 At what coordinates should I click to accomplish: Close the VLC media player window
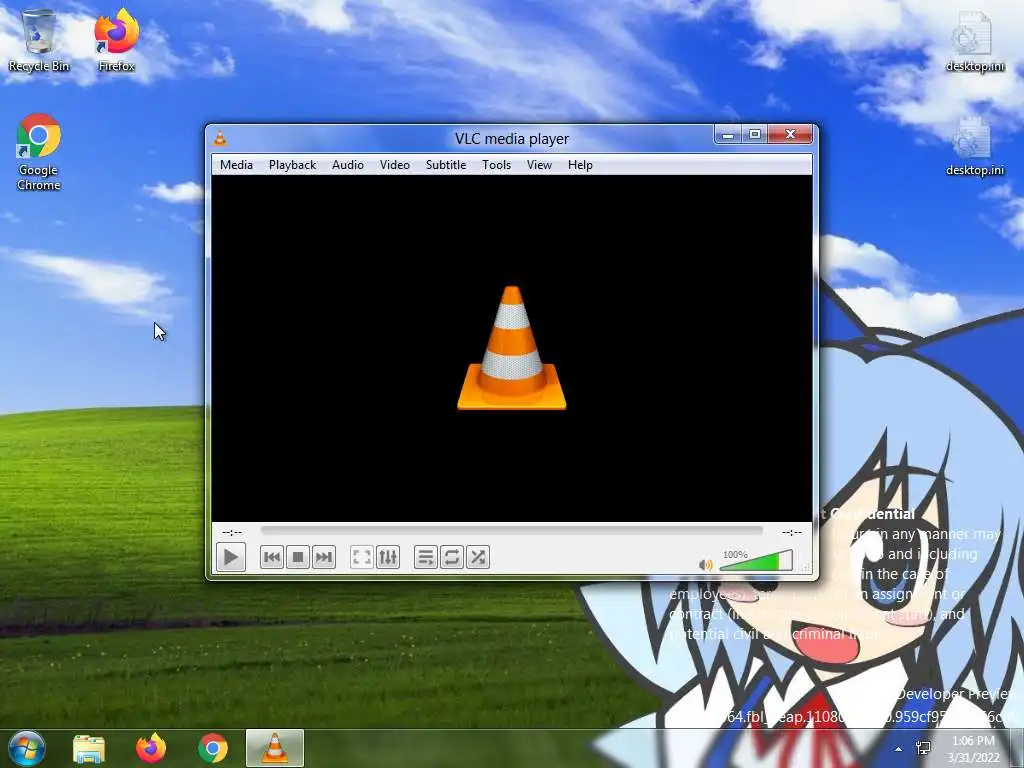pyautogui.click(x=790, y=135)
